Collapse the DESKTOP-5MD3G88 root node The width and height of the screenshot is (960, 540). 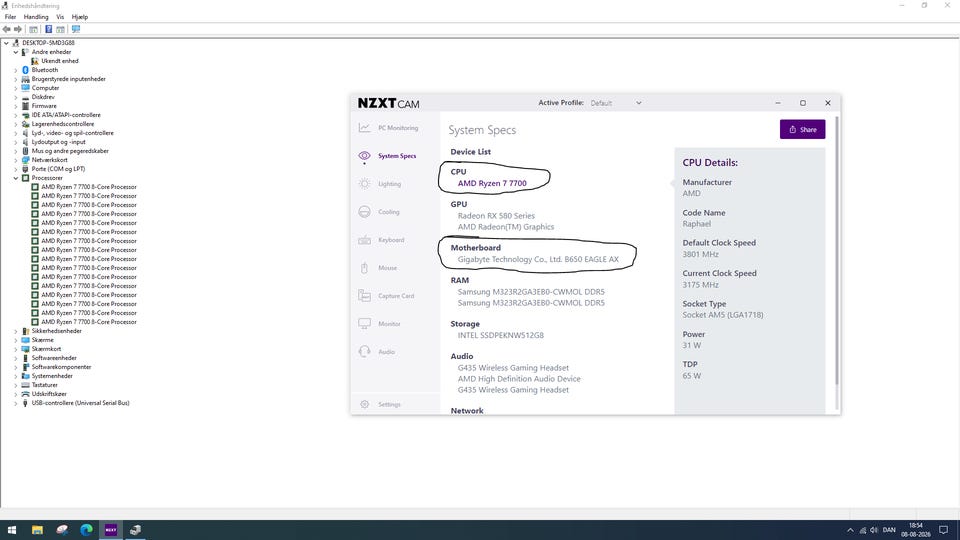[x=6, y=43]
